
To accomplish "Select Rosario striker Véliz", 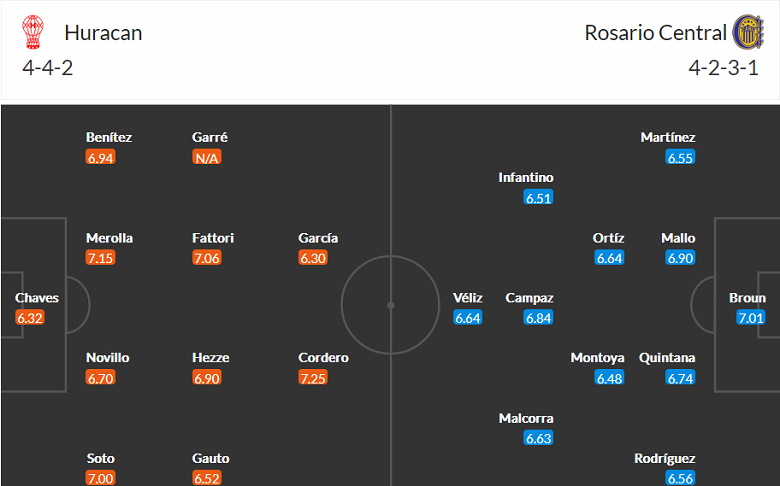I will tap(468, 298).
